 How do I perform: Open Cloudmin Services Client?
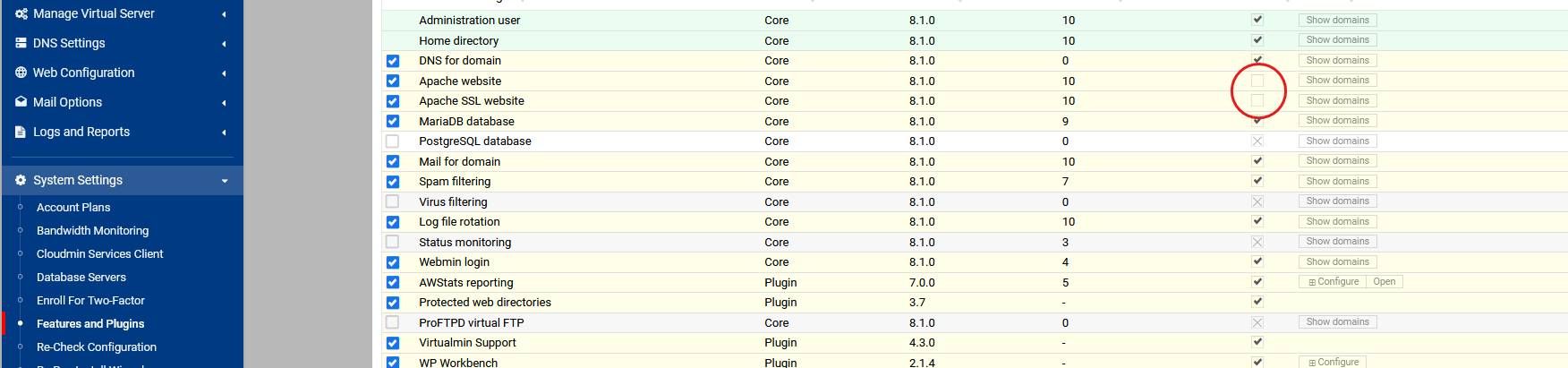[x=99, y=253]
